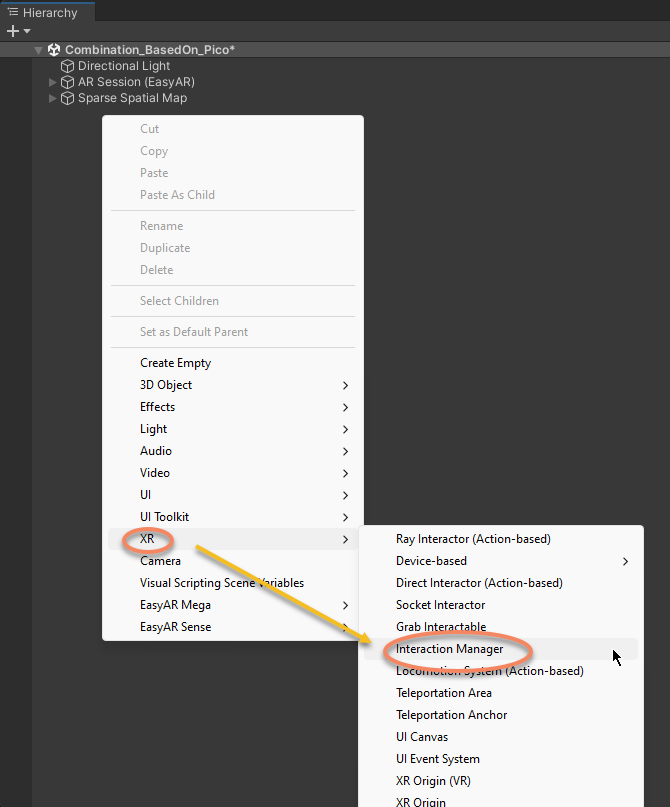Select Teleportation Anchor
This screenshot has width=670, height=807.
[x=450, y=714]
